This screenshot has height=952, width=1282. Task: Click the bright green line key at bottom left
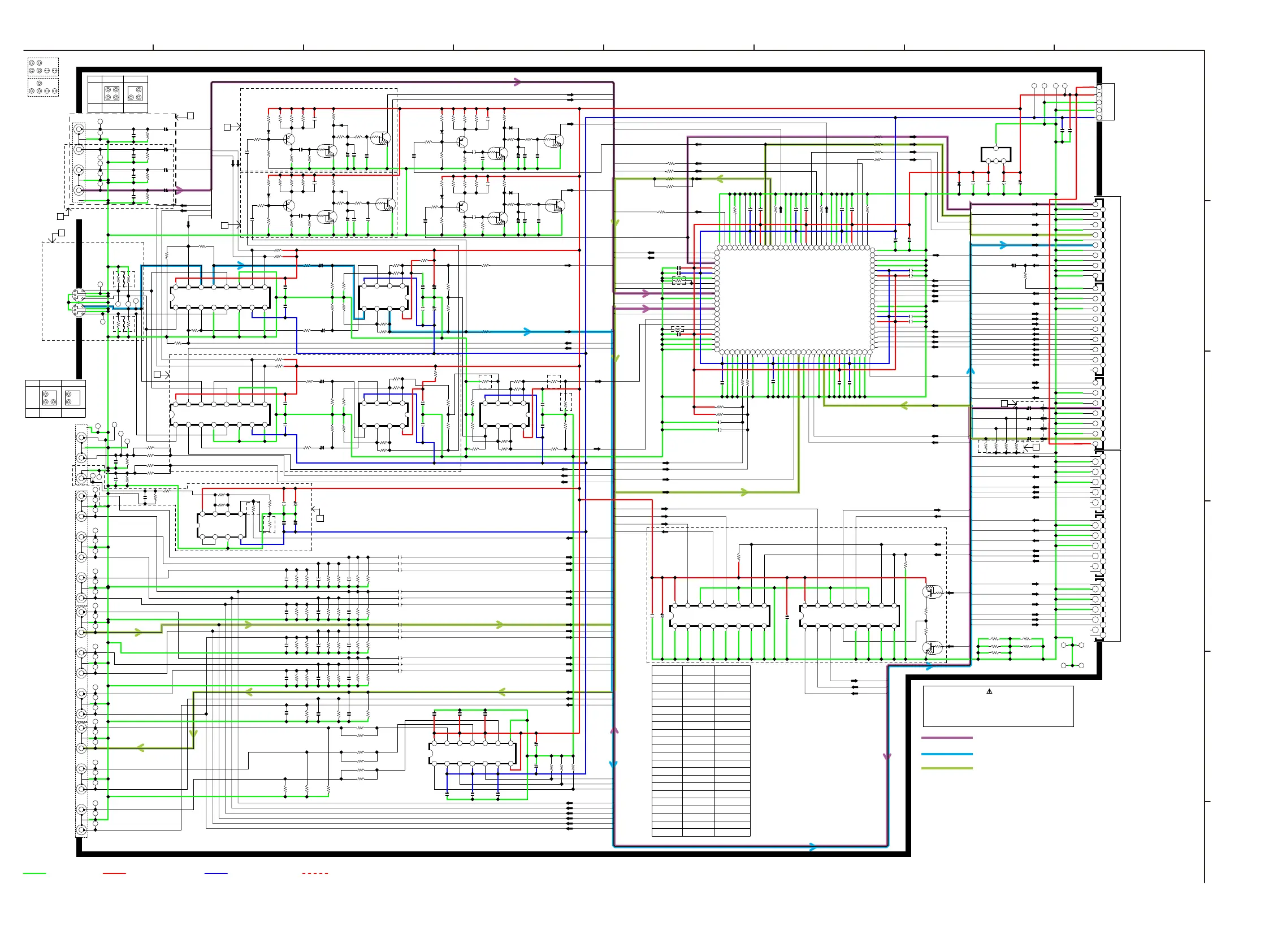[34, 873]
